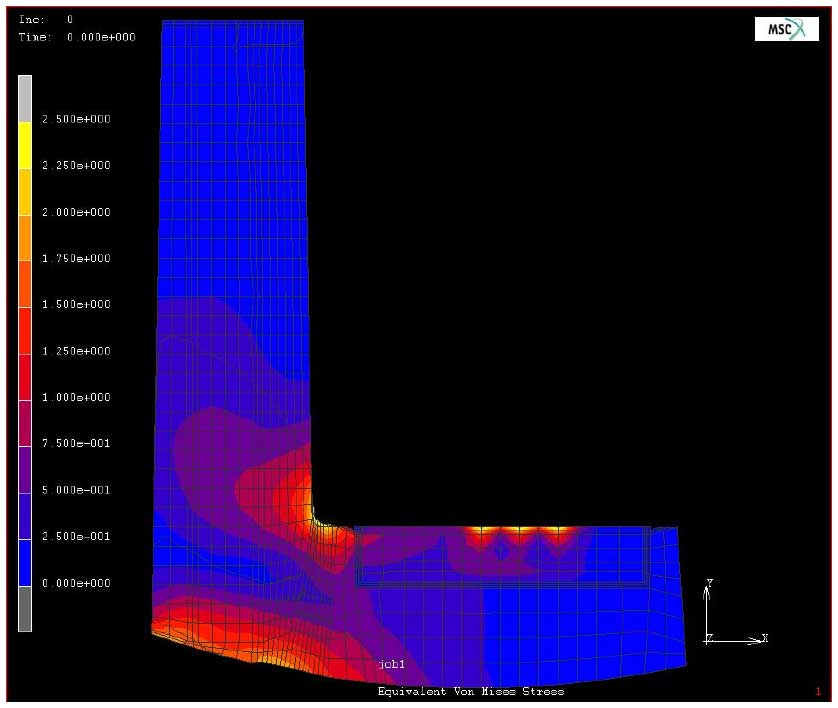Screen dimensions: 838x708
Task: Click the 2.000e+000 legend value
Action: click(x=76, y=212)
